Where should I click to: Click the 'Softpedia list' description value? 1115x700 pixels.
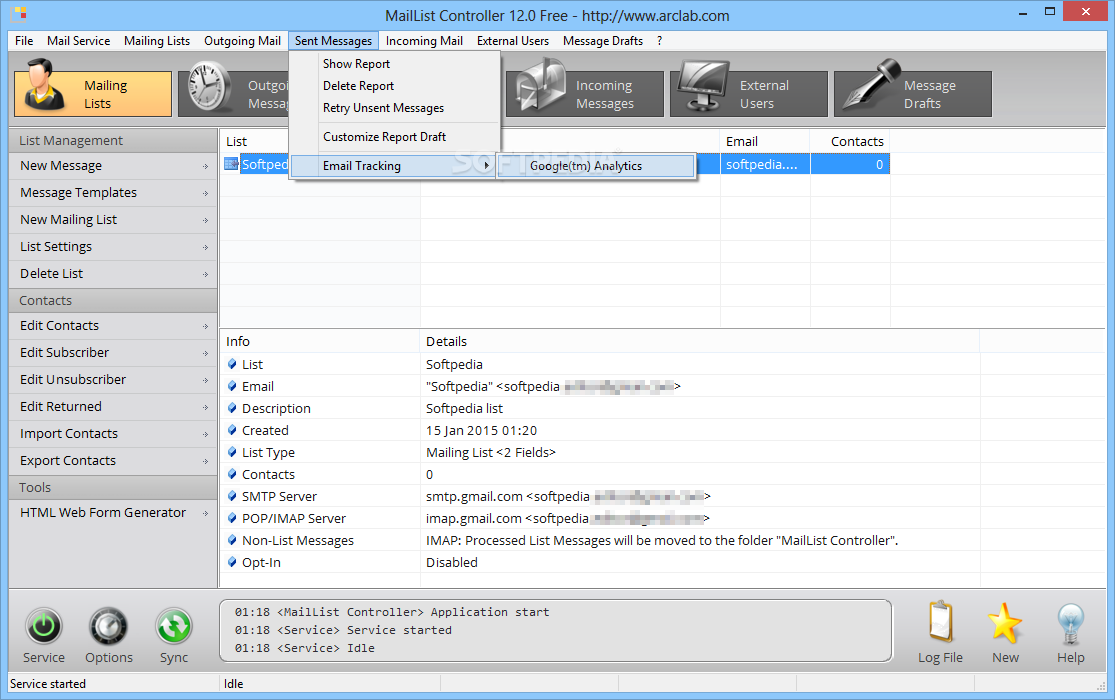coord(464,408)
